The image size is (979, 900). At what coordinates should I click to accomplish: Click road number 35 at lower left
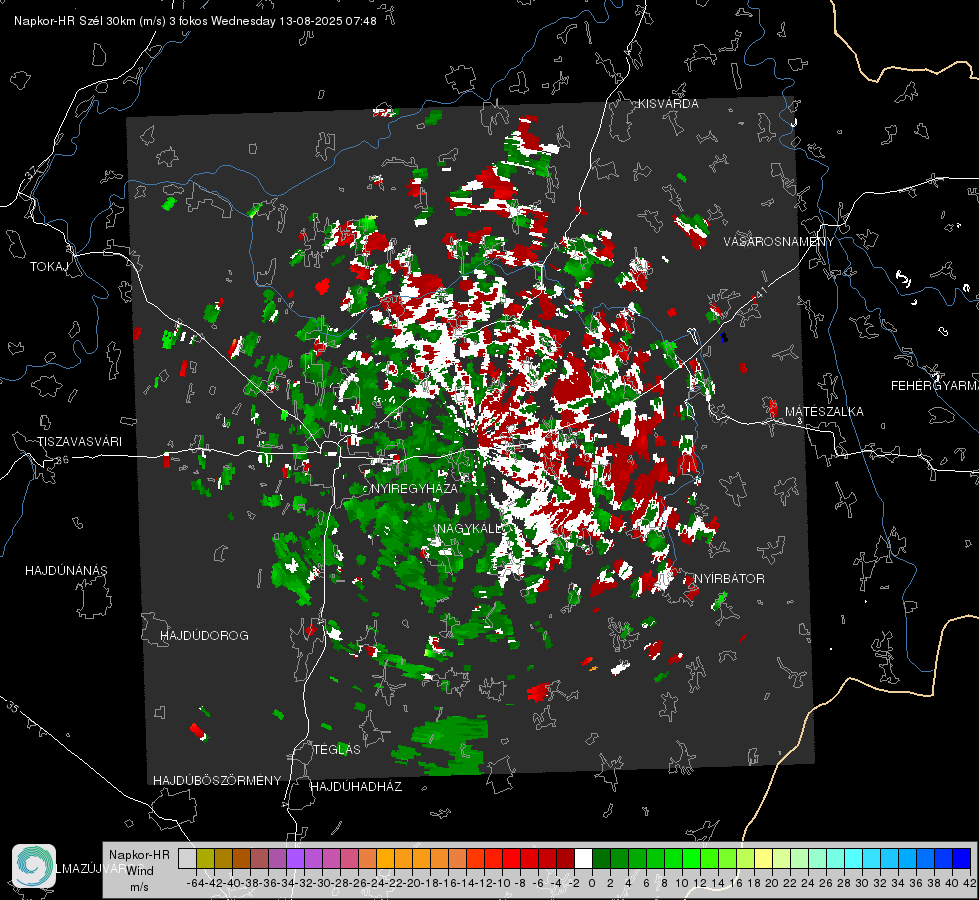[x=12, y=706]
